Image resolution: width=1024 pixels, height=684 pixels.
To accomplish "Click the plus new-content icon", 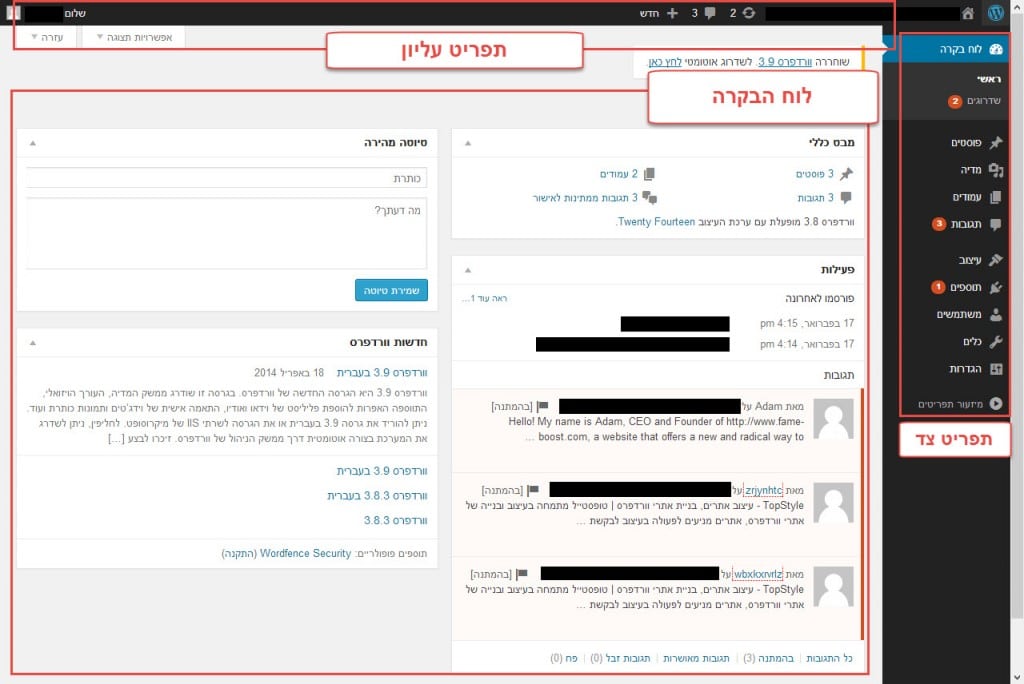I will tap(673, 13).
